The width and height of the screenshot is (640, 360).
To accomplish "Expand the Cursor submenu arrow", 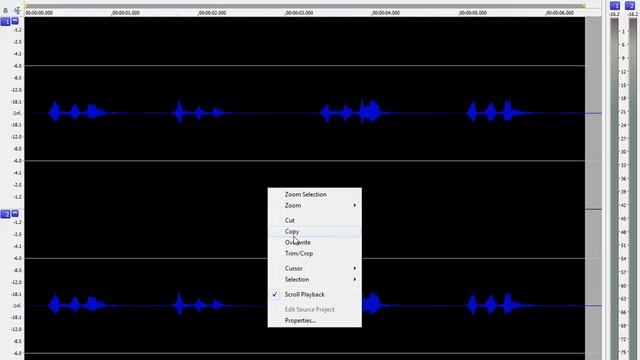I will point(355,269).
